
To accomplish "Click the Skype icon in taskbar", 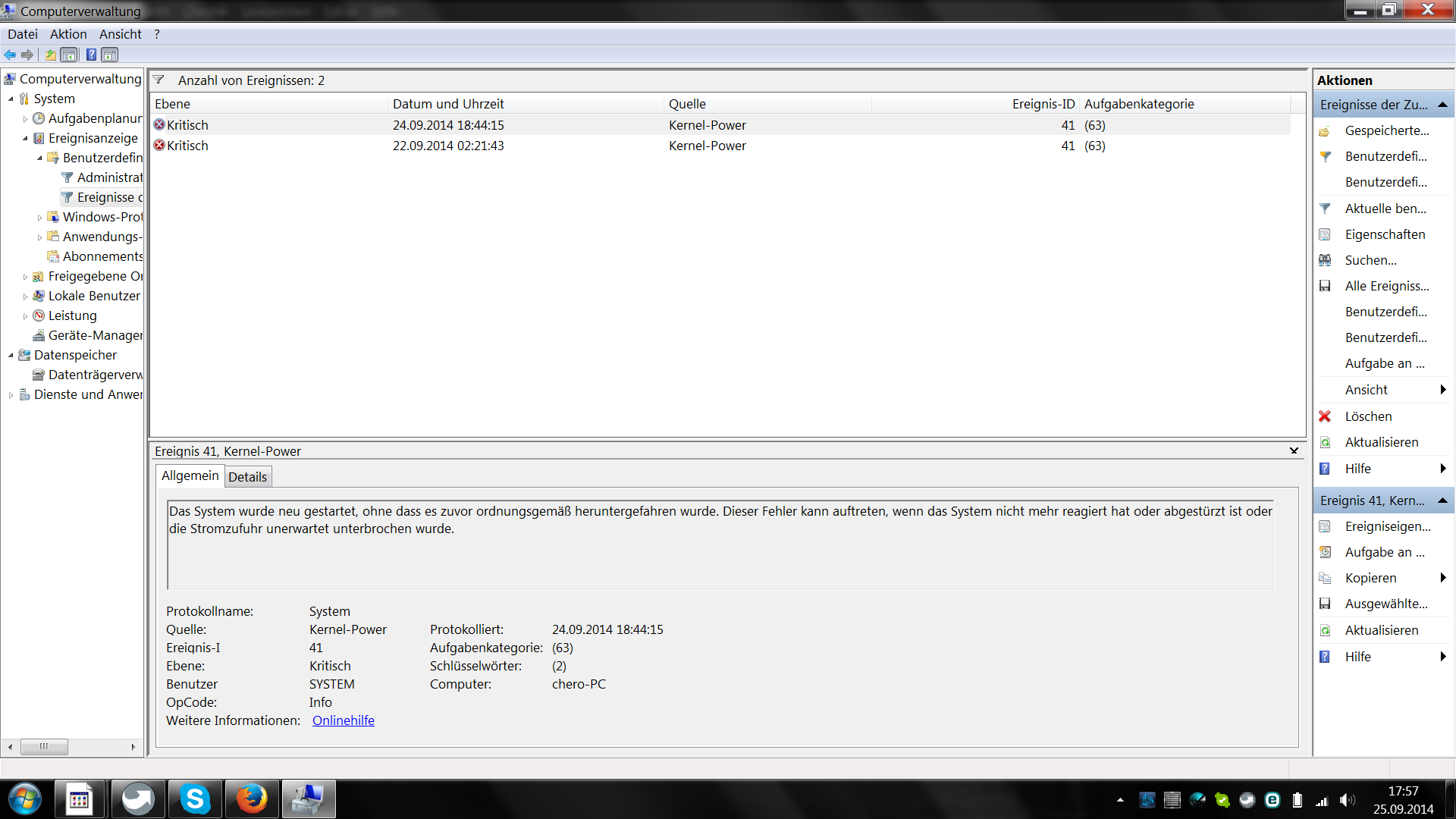I will [195, 799].
